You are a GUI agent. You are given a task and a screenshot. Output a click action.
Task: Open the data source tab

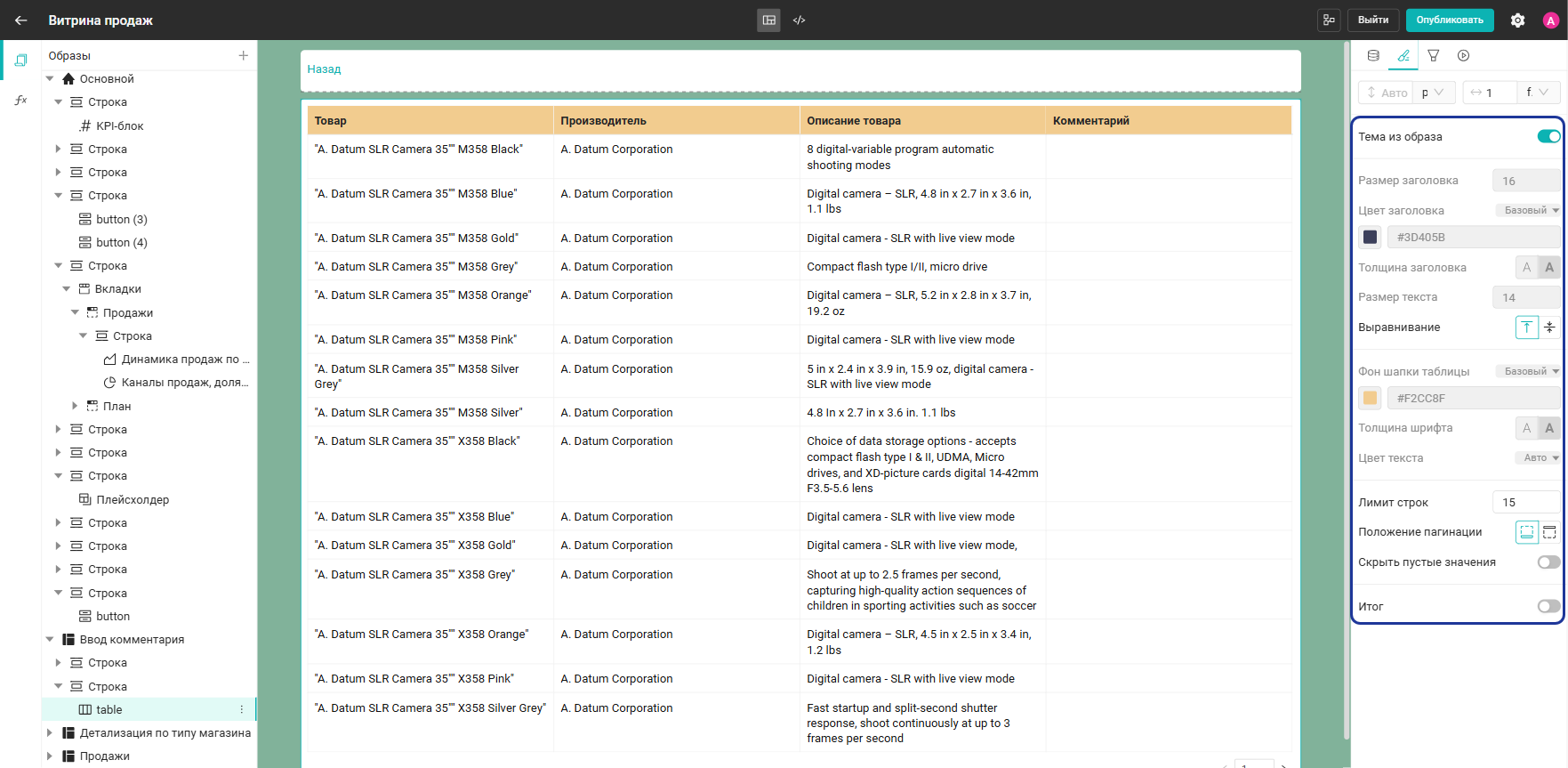[x=1373, y=55]
